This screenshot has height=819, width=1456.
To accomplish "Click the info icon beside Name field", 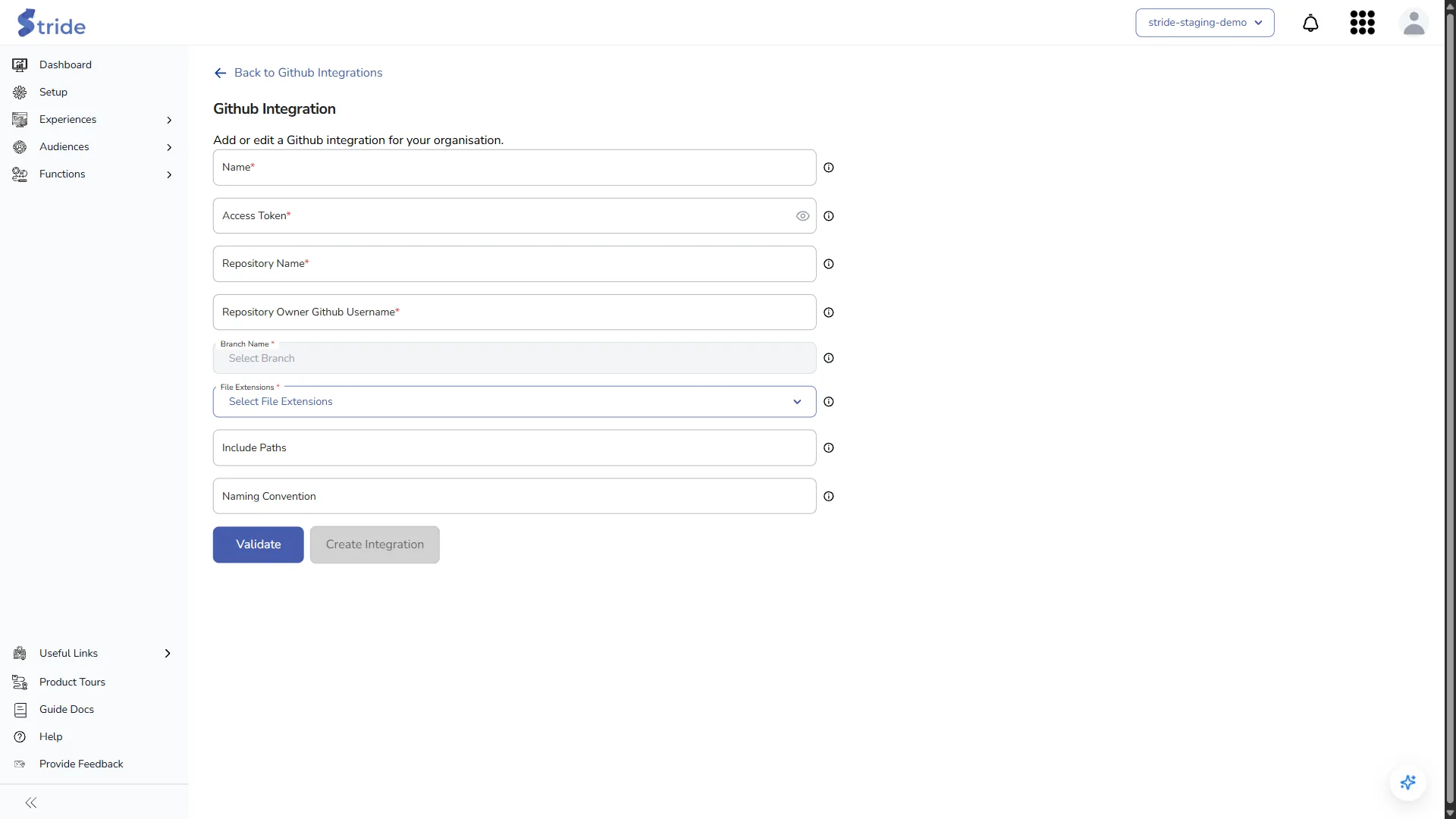I will pos(829,168).
